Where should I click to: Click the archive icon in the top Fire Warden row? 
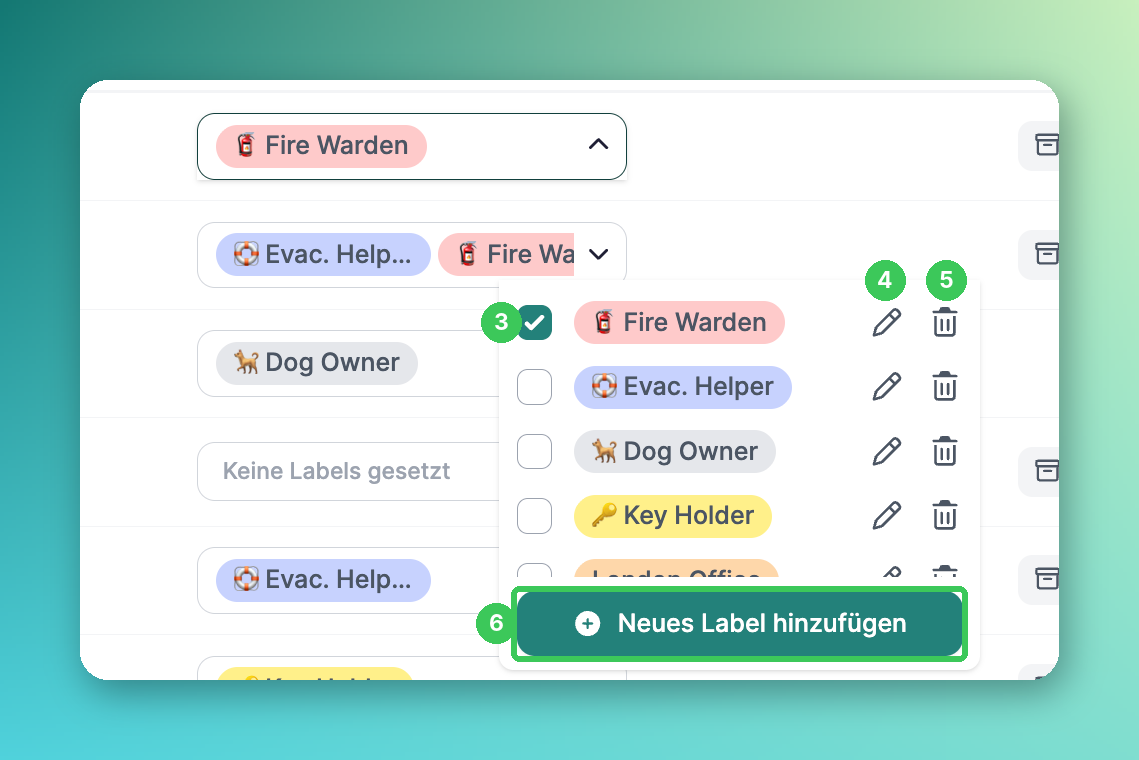click(x=1046, y=145)
